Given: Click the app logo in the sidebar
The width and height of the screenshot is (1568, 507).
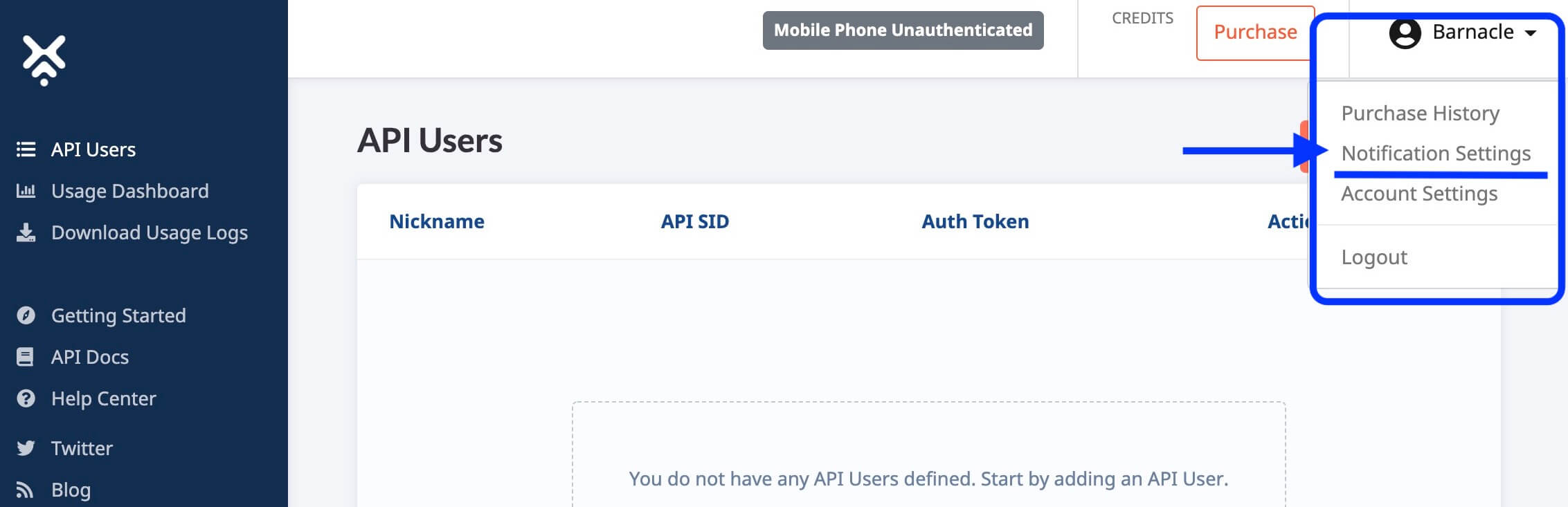Looking at the screenshot, I should (44, 59).
